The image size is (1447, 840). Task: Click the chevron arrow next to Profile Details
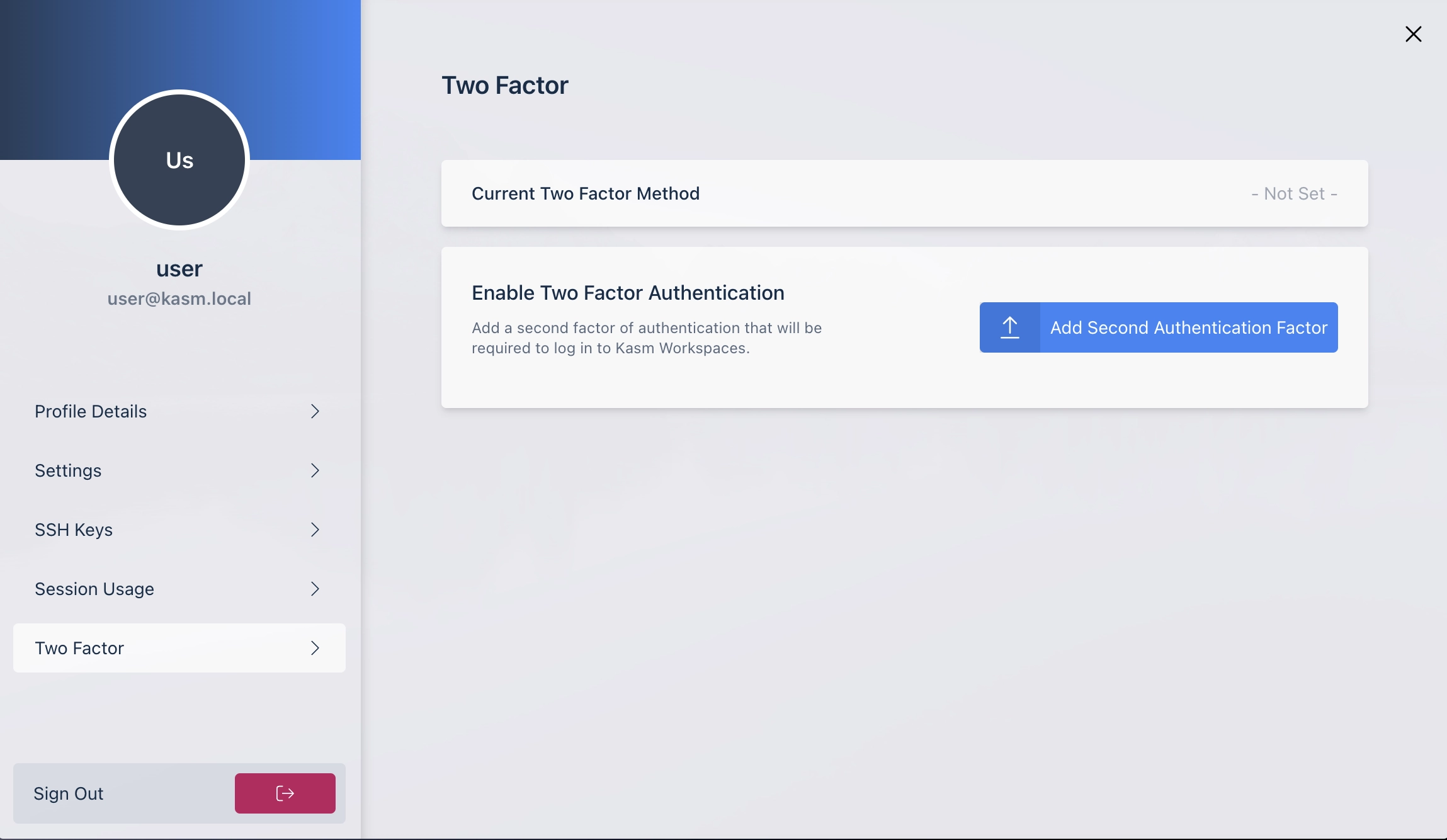click(316, 411)
